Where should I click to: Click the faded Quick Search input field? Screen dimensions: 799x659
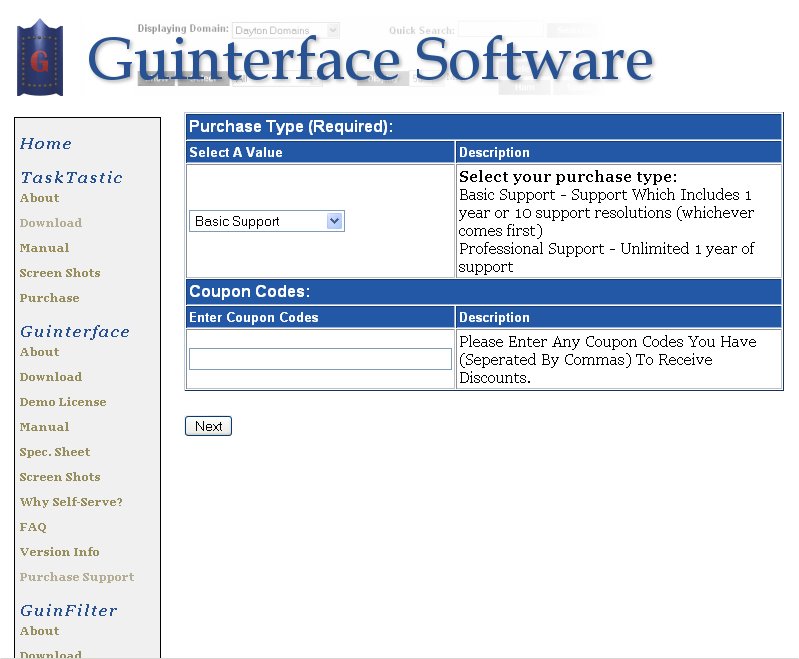tap(501, 30)
